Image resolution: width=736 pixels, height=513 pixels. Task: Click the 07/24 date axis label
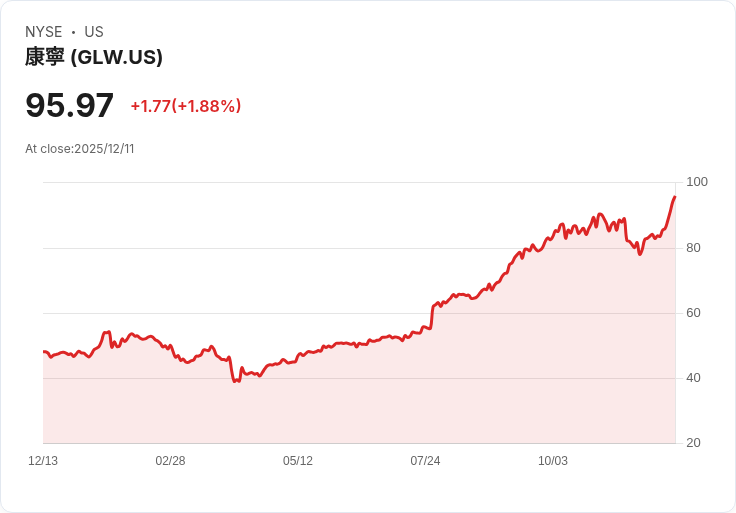click(x=425, y=461)
